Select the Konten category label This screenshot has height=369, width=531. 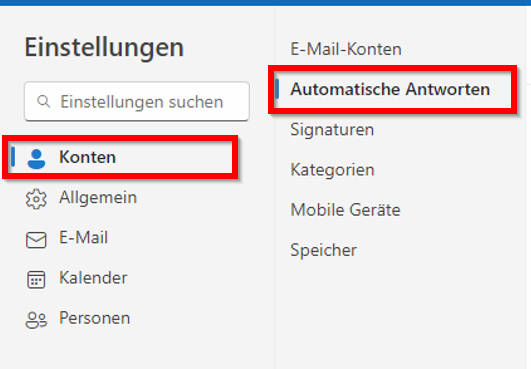[x=88, y=157]
